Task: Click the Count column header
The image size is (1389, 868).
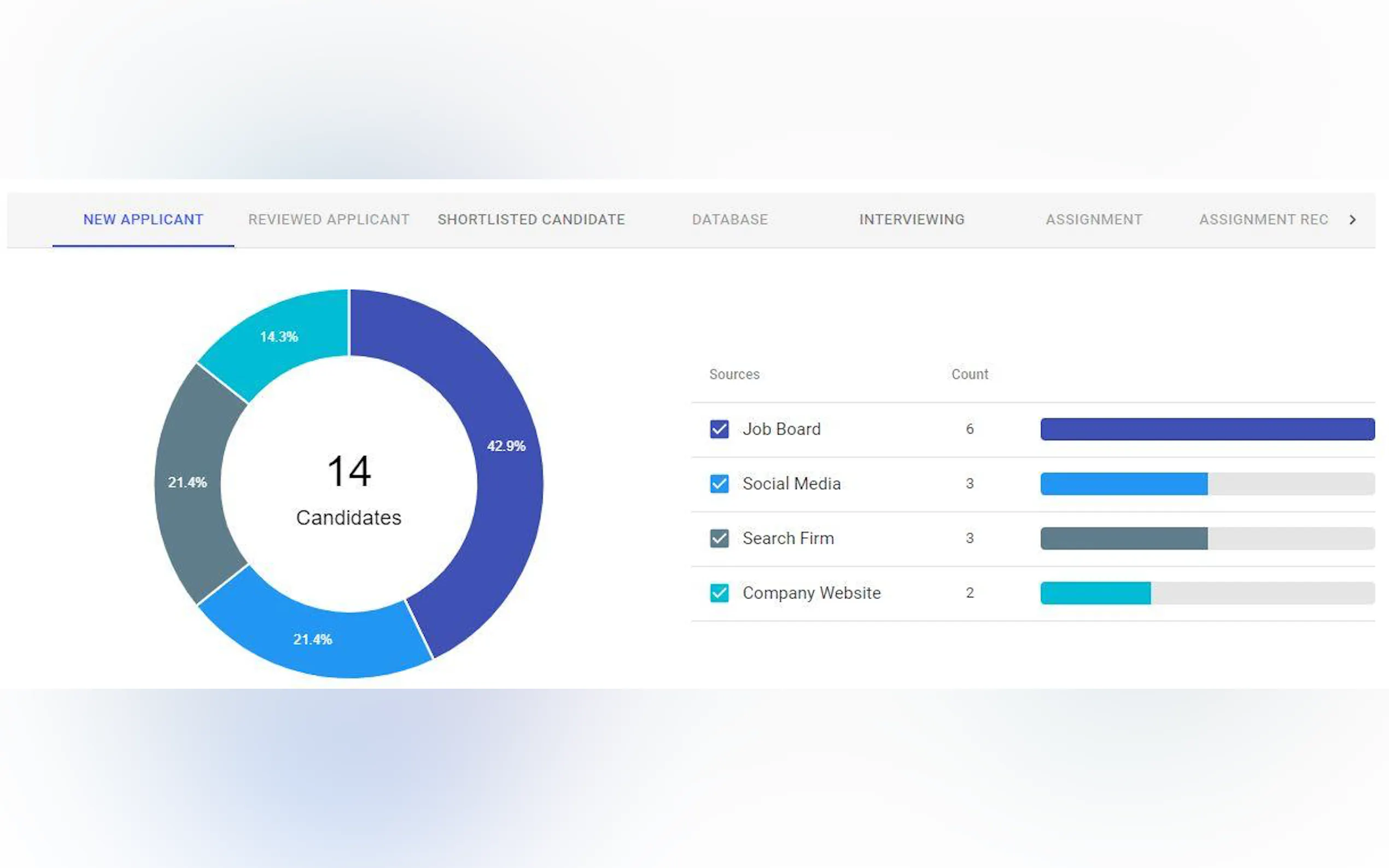Action: point(969,374)
